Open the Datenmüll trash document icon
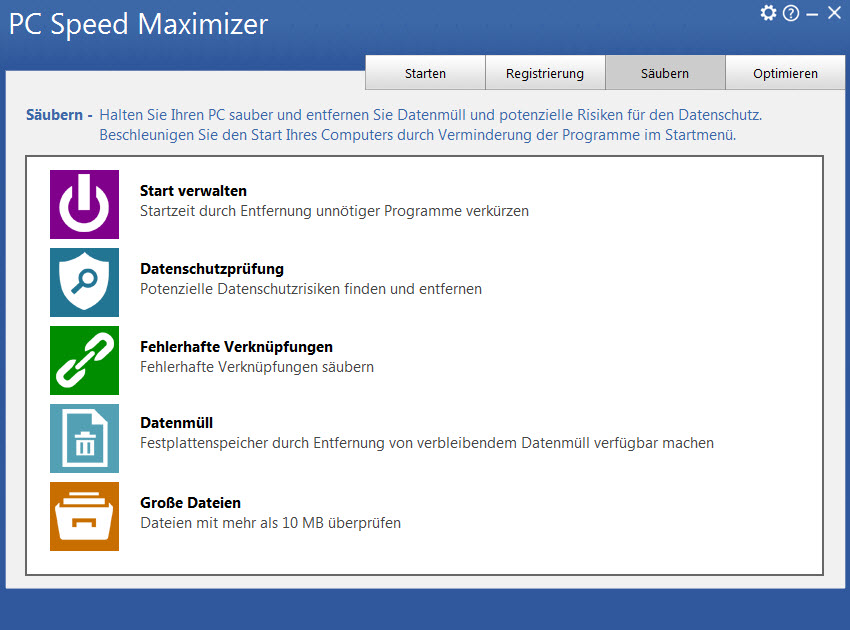 coord(85,439)
